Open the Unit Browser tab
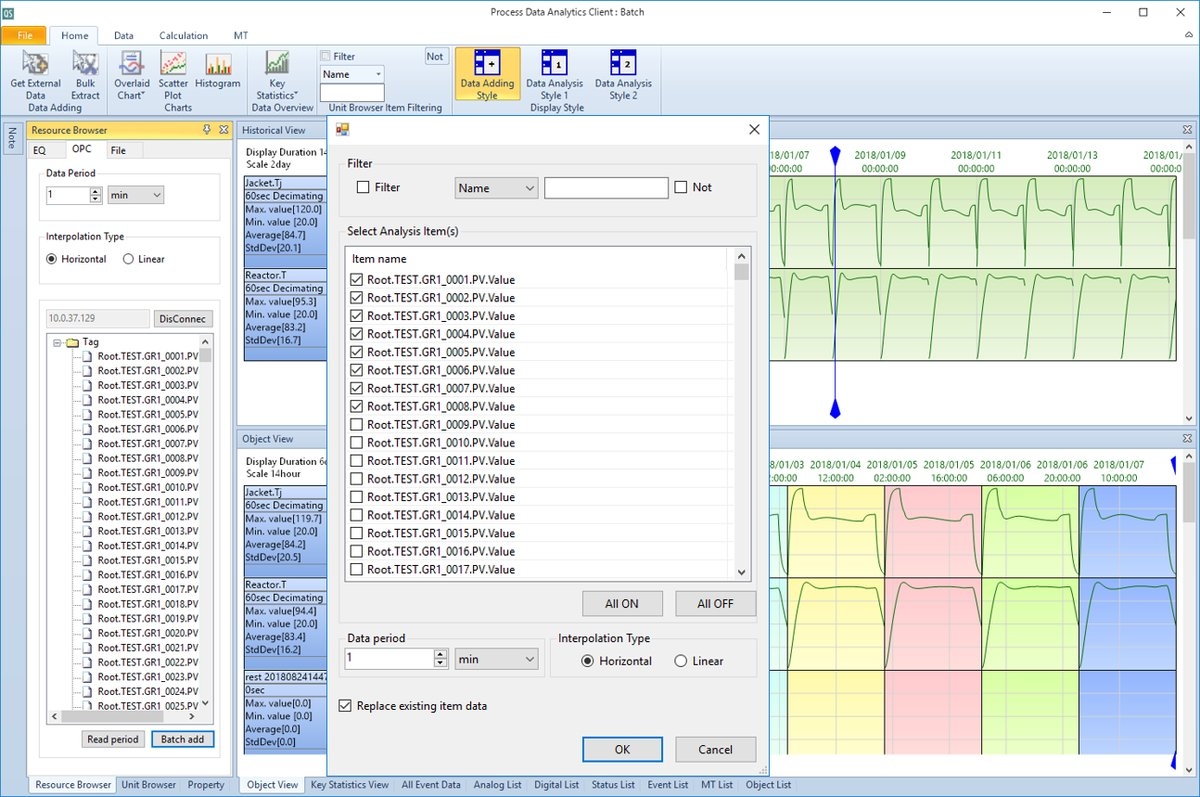The width and height of the screenshot is (1200, 797). [x=149, y=785]
